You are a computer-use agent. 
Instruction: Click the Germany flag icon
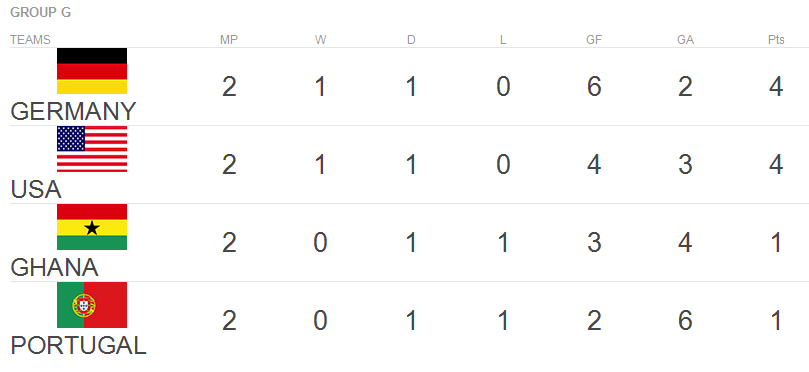(92, 71)
